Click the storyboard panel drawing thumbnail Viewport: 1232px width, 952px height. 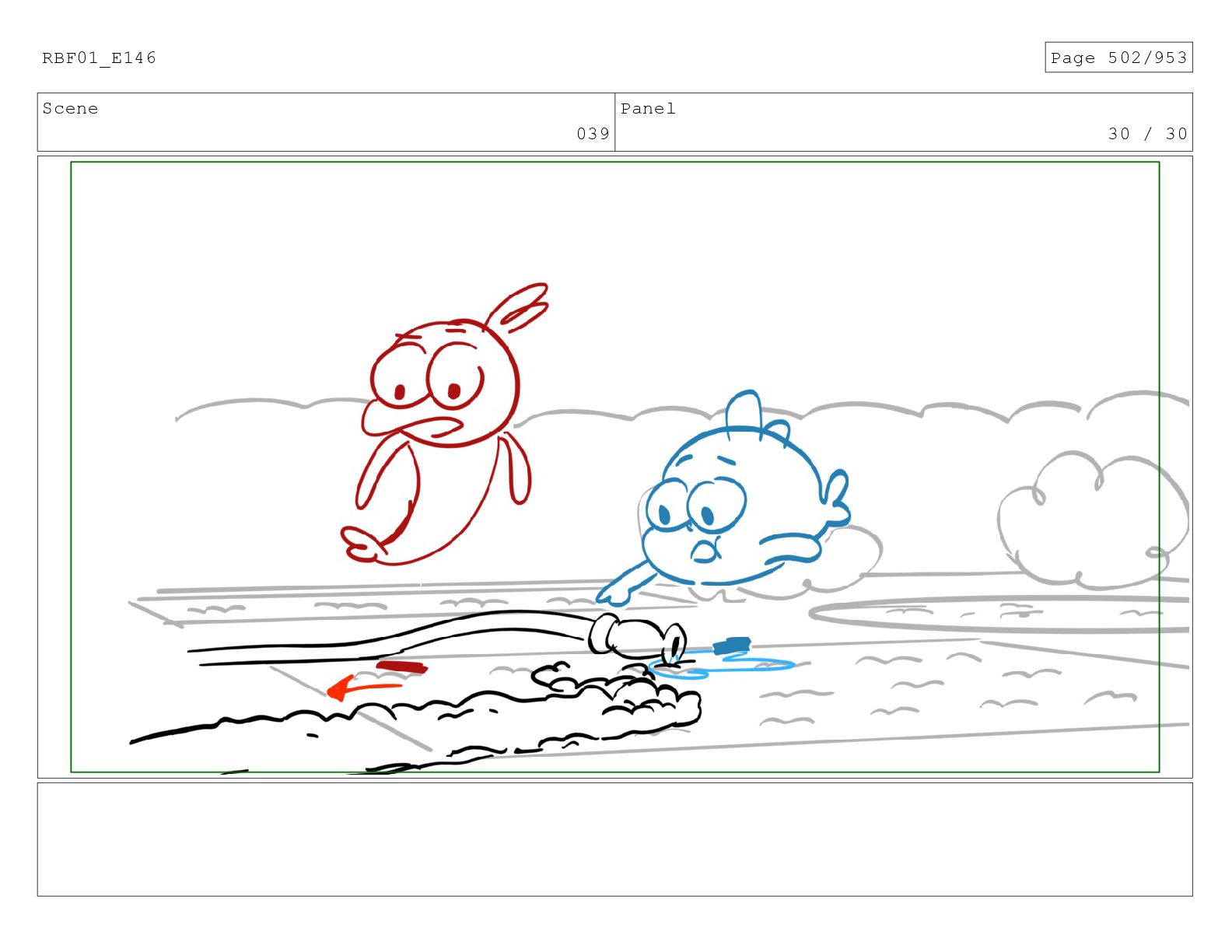click(x=614, y=467)
